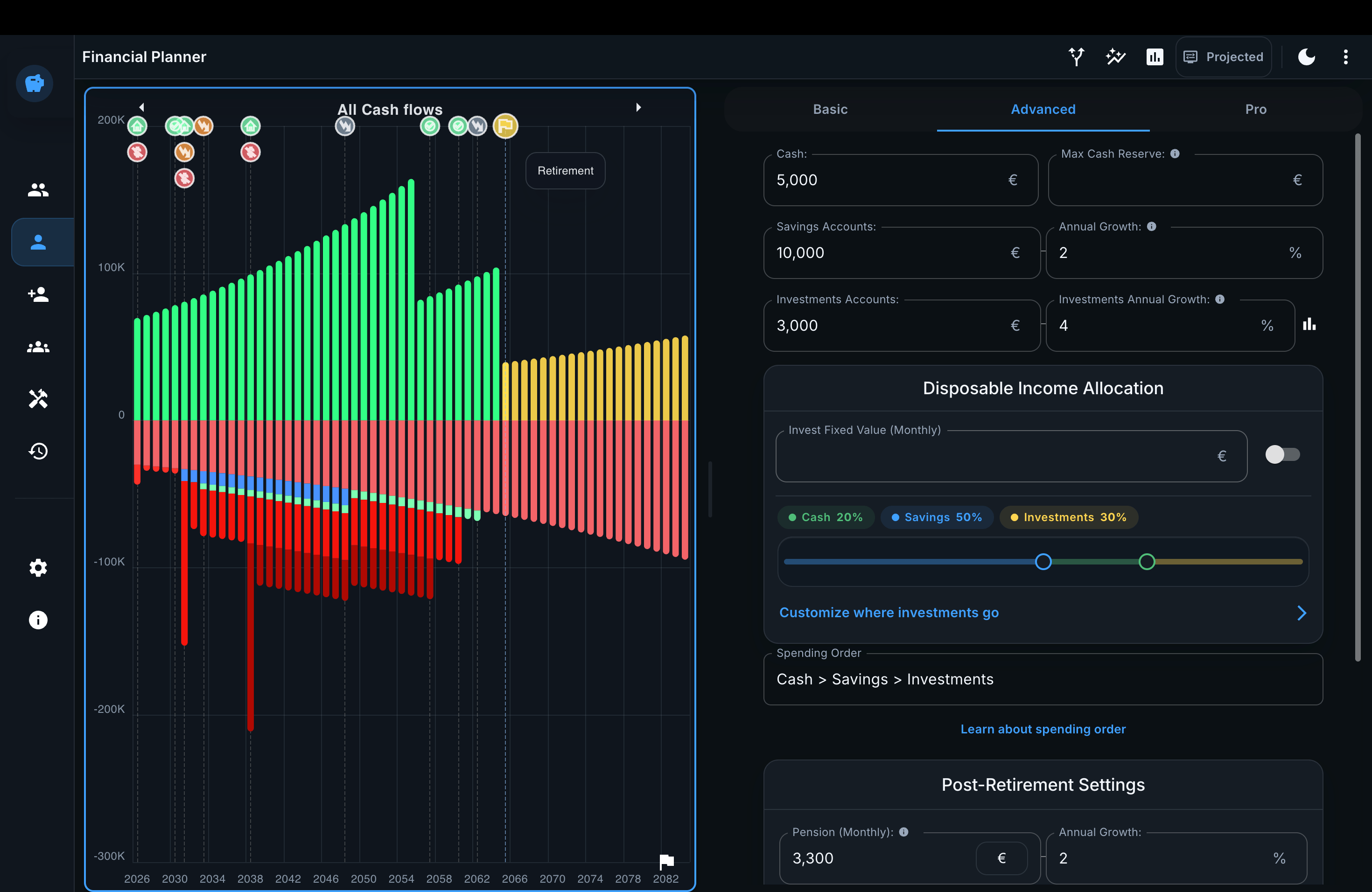
Task: Select the green house marker at 2038
Action: click(x=250, y=125)
